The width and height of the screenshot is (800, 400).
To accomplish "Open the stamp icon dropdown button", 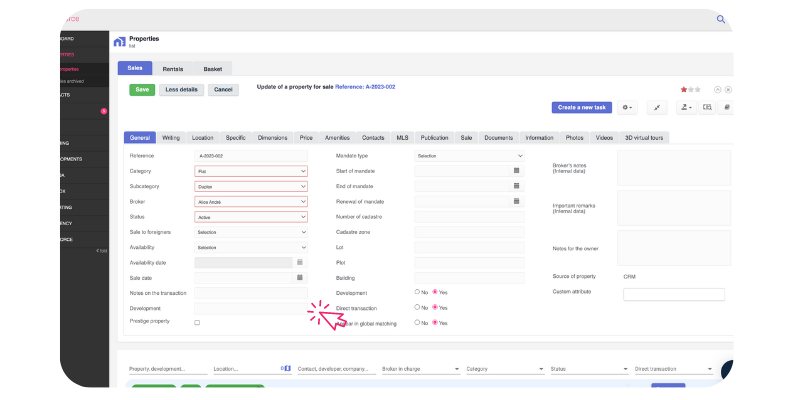I will [x=686, y=108].
